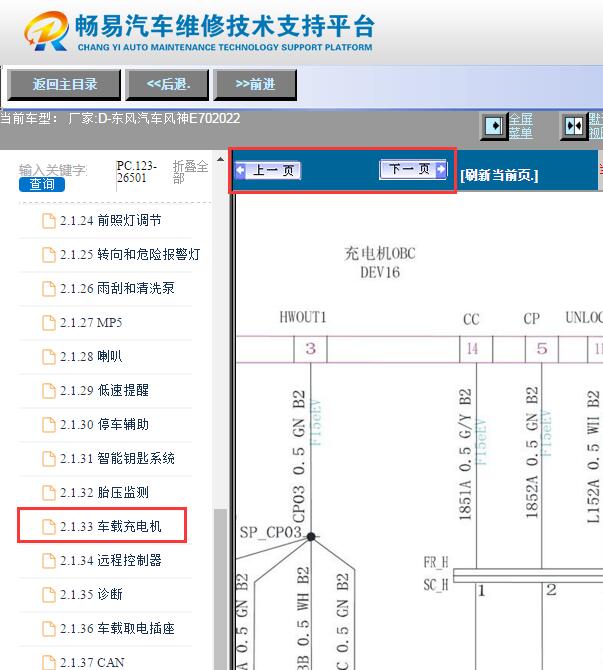Open 2.1.35 诊断

[x=91, y=594]
